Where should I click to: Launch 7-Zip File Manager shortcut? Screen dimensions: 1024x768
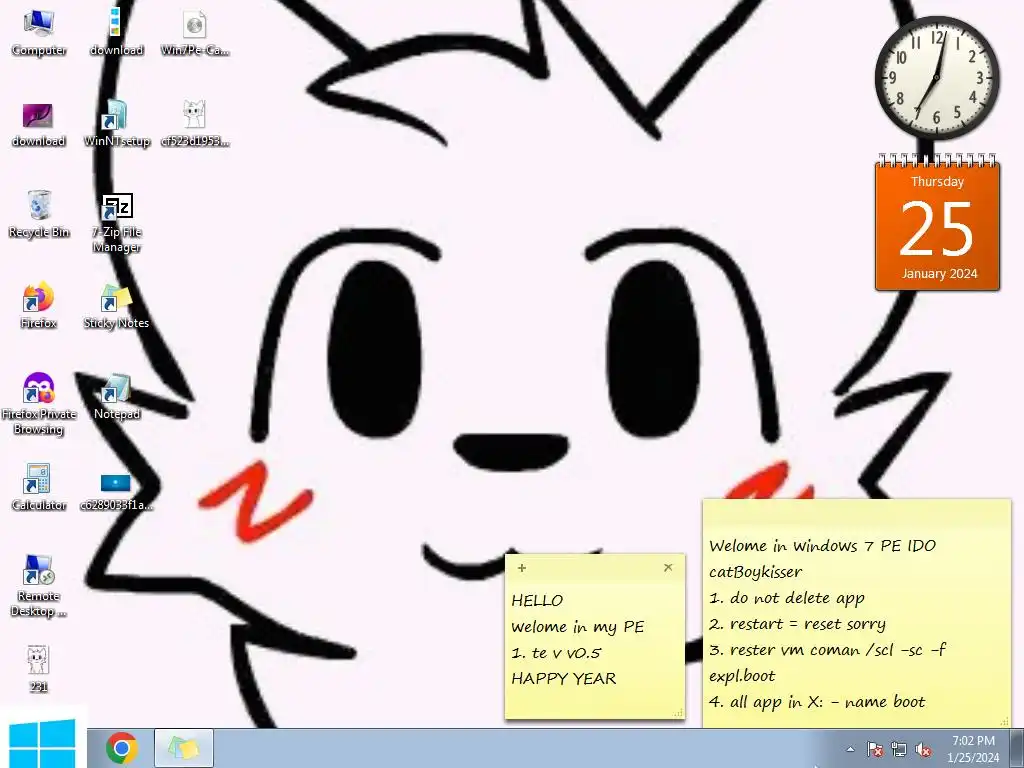(116, 223)
